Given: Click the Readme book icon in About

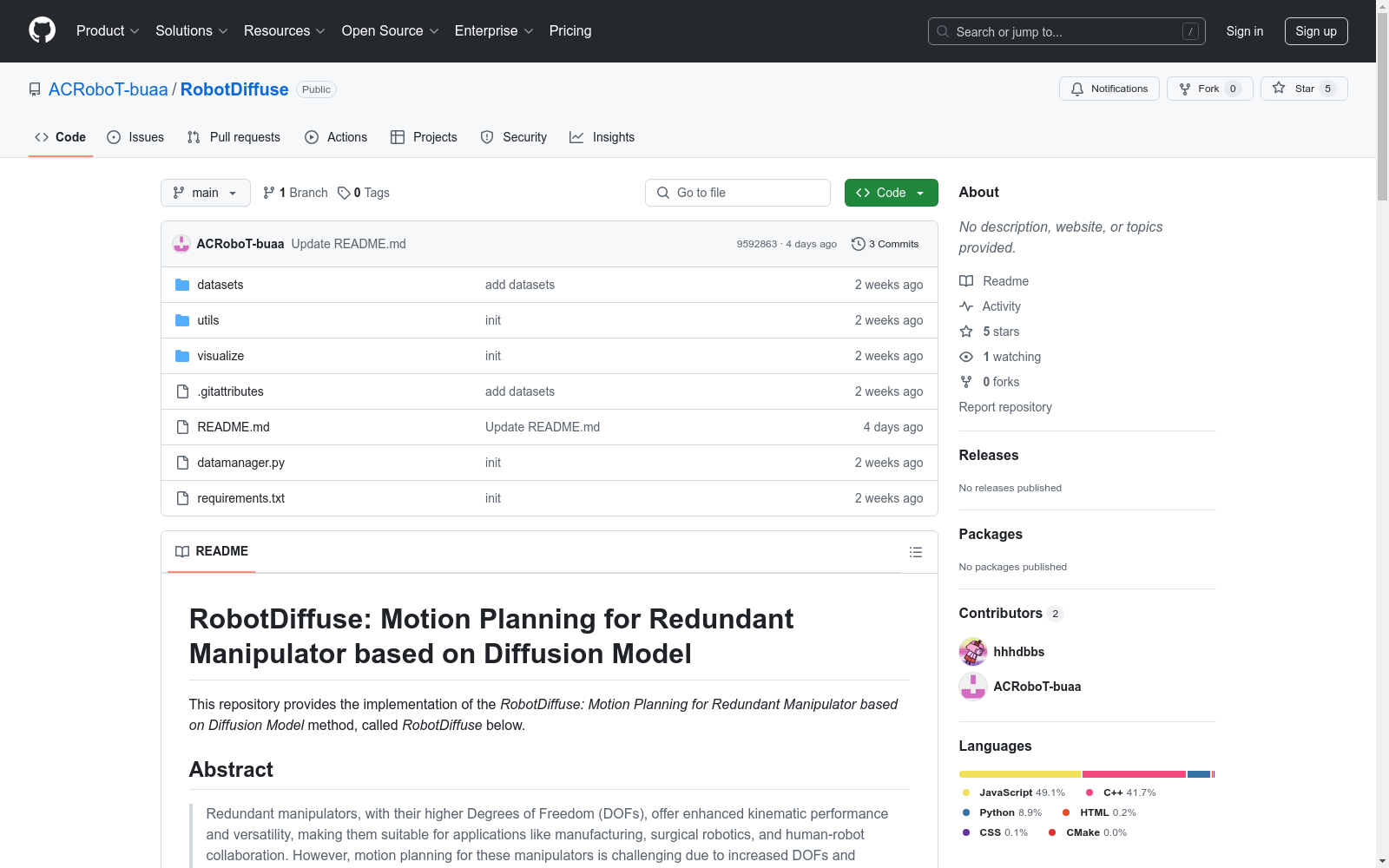Looking at the screenshot, I should click(966, 281).
